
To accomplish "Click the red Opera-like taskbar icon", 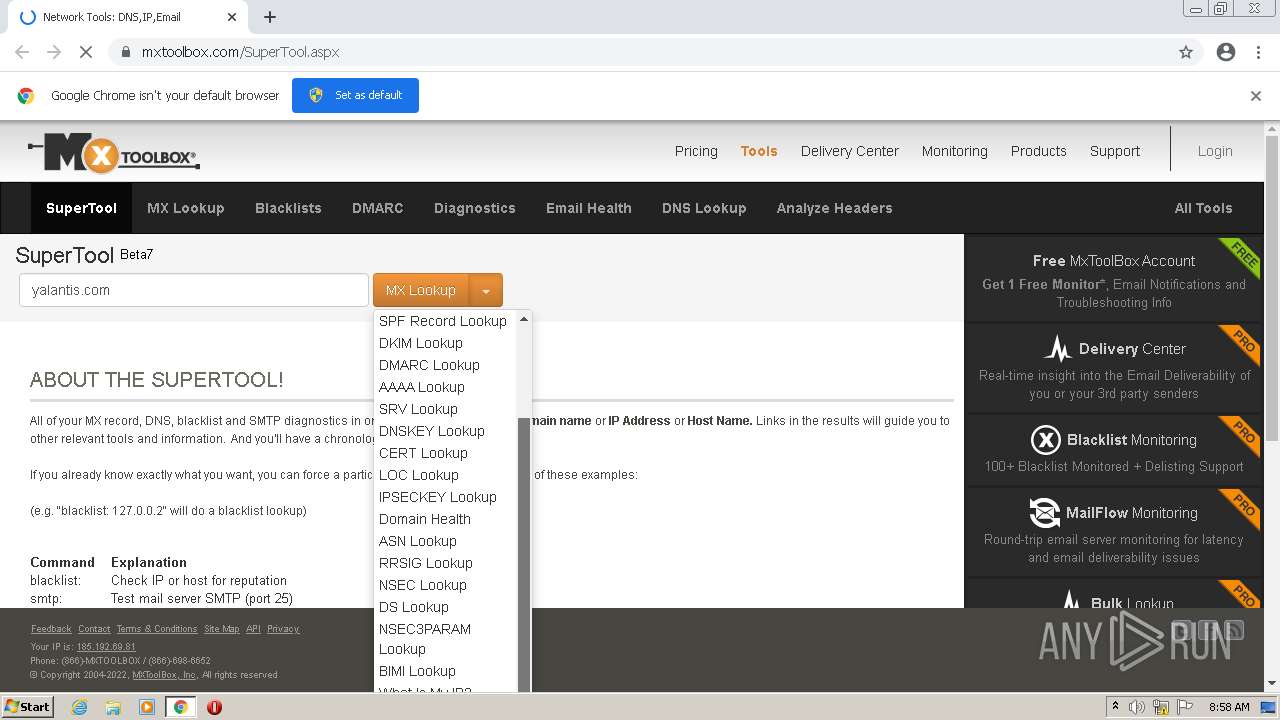I will click(214, 707).
